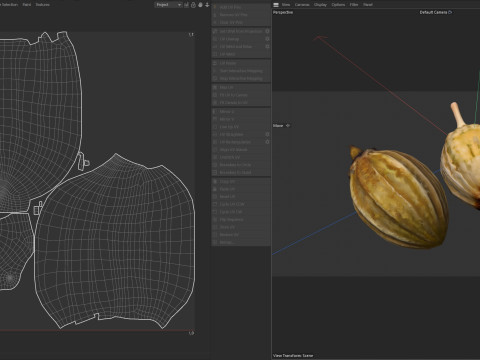Open the Paint menu in UV editor
480x360 pixels.
27,5
